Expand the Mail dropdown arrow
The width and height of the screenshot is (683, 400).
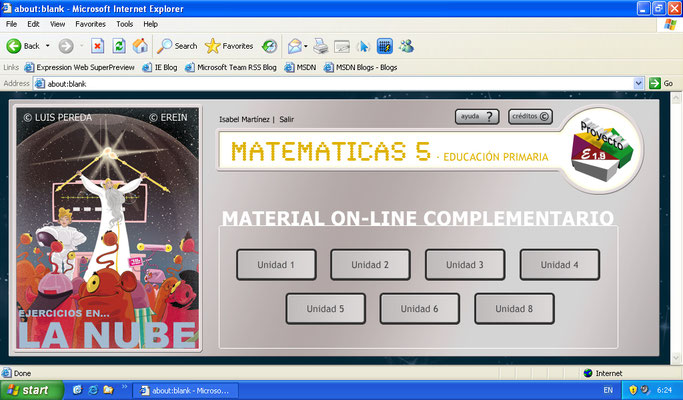306,46
